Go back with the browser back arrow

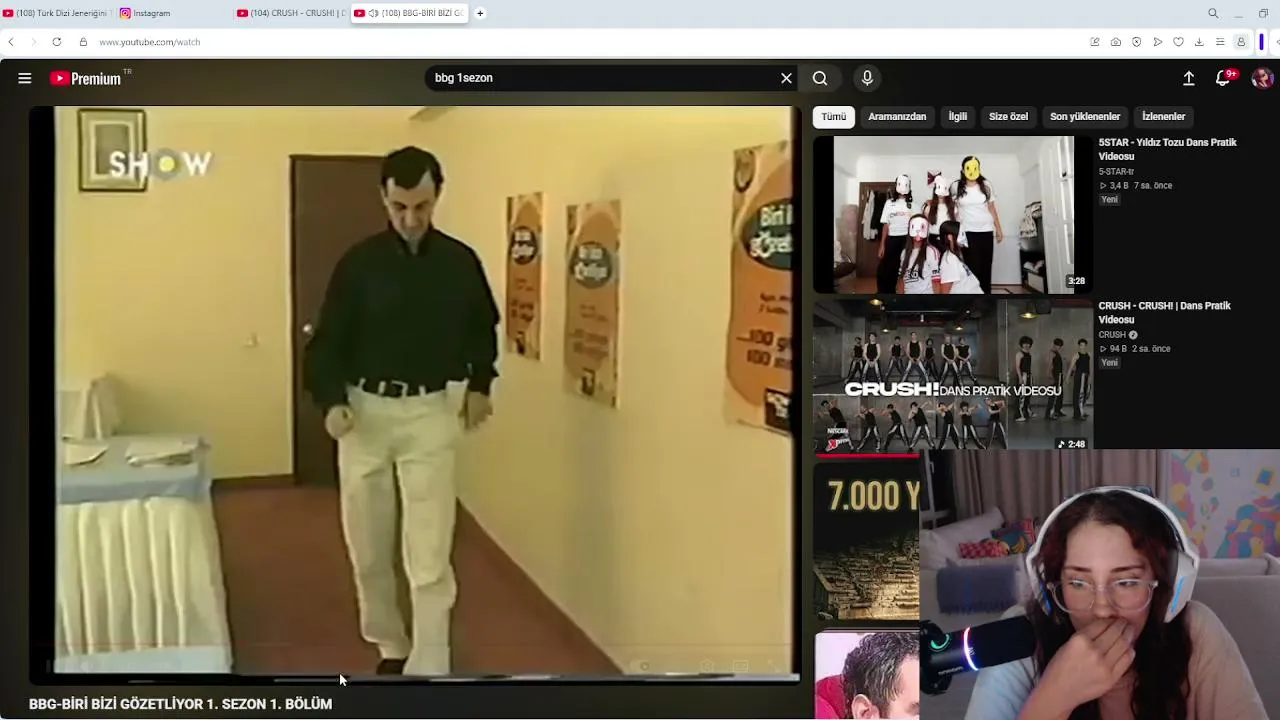click(11, 42)
